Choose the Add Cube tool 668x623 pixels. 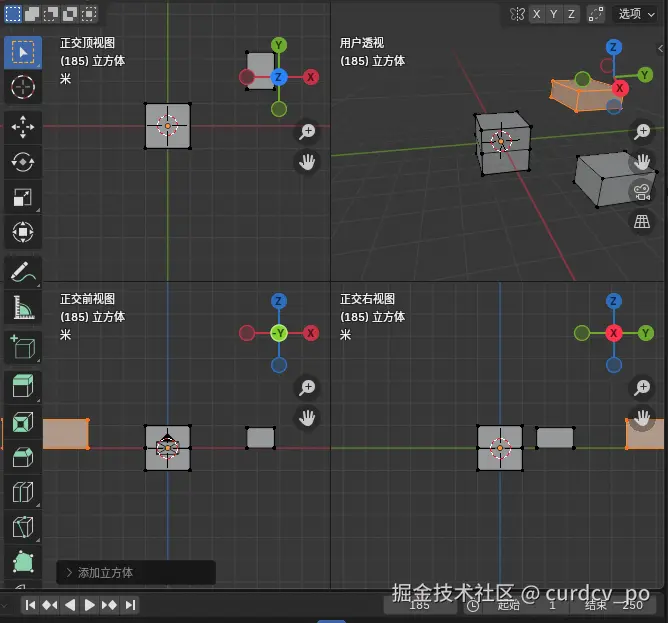23,347
